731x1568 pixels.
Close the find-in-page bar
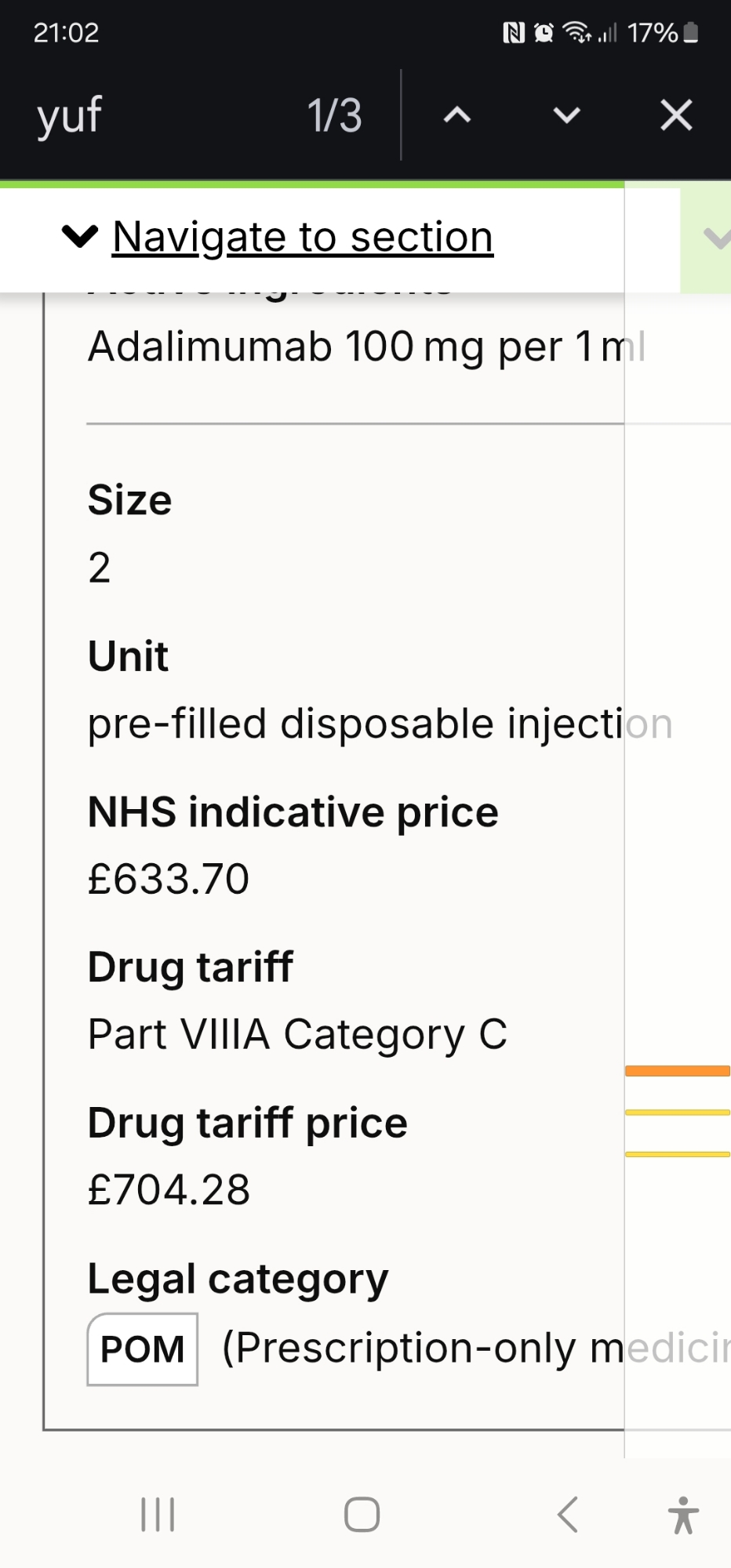point(676,115)
